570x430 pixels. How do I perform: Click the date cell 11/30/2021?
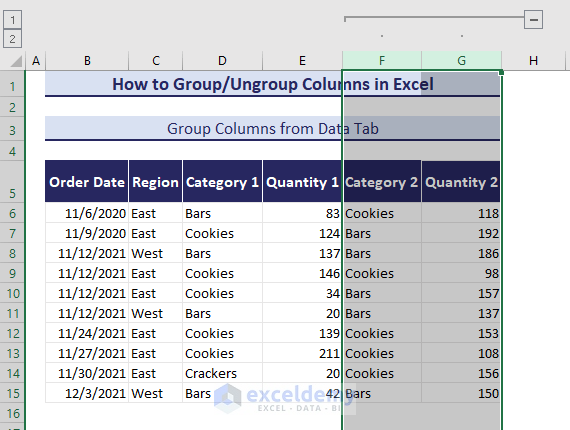87,373
